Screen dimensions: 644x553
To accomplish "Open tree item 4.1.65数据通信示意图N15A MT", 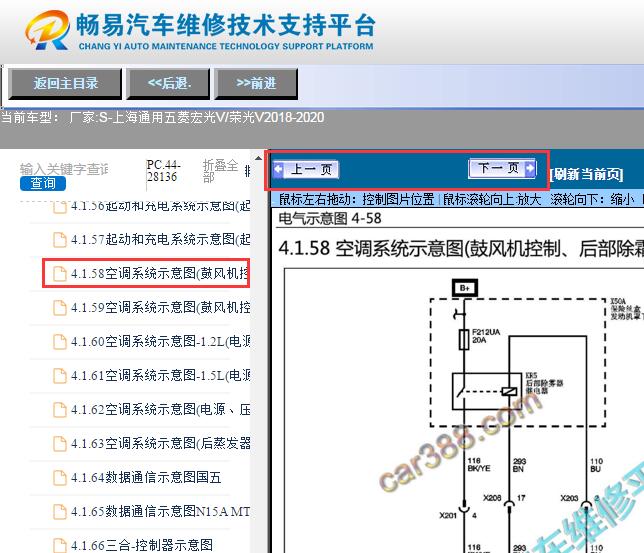I will (x=160, y=512).
